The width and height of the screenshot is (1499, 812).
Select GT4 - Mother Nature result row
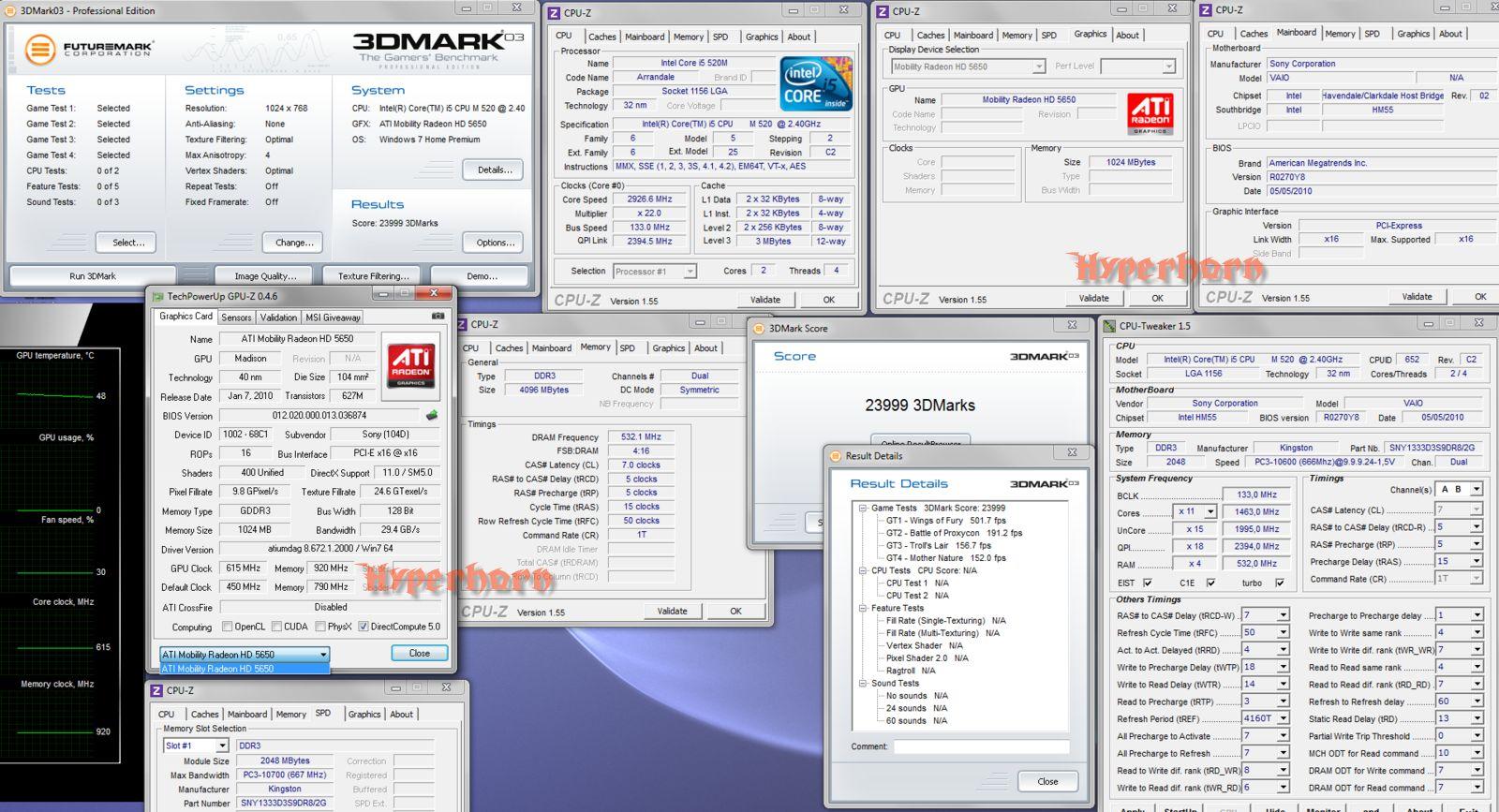tap(945, 558)
